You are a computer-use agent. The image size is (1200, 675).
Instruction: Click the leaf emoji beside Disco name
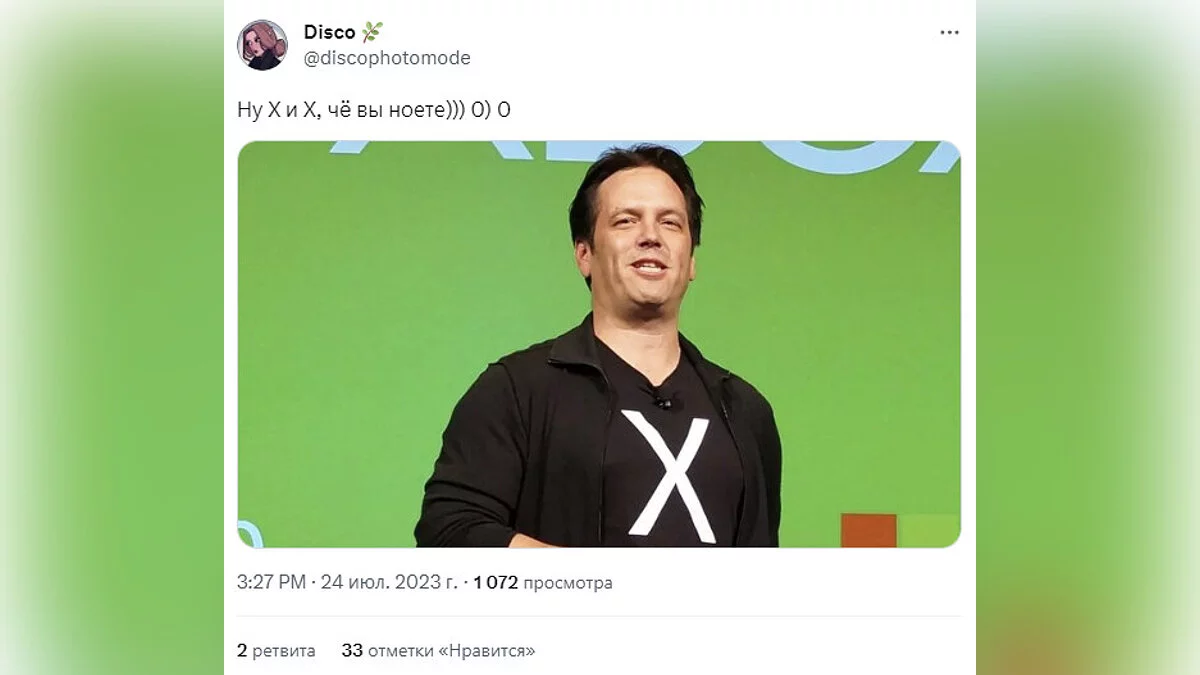pyautogui.click(x=372, y=33)
